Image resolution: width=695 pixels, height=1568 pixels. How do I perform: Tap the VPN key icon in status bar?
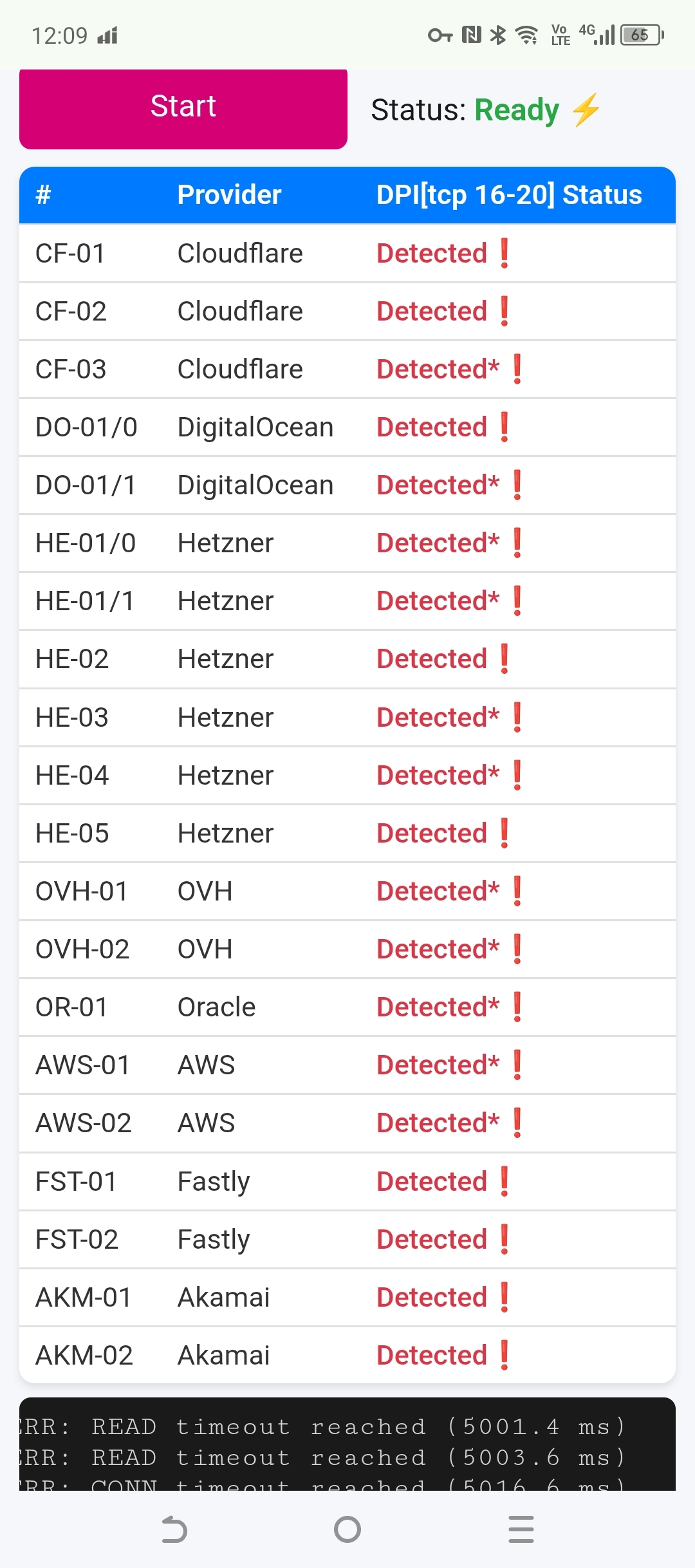coord(440,35)
